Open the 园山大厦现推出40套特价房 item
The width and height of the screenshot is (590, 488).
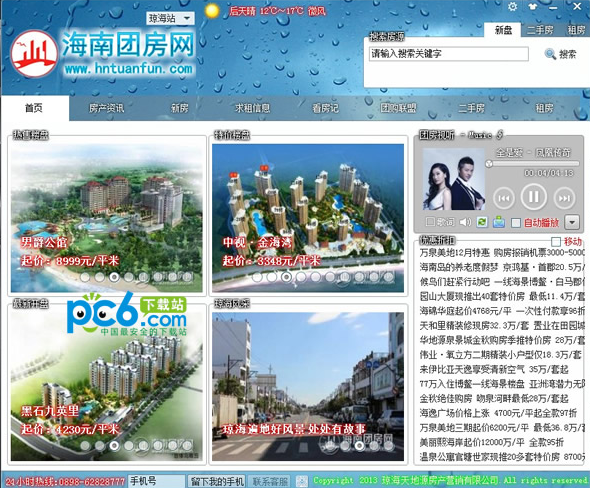[502, 296]
